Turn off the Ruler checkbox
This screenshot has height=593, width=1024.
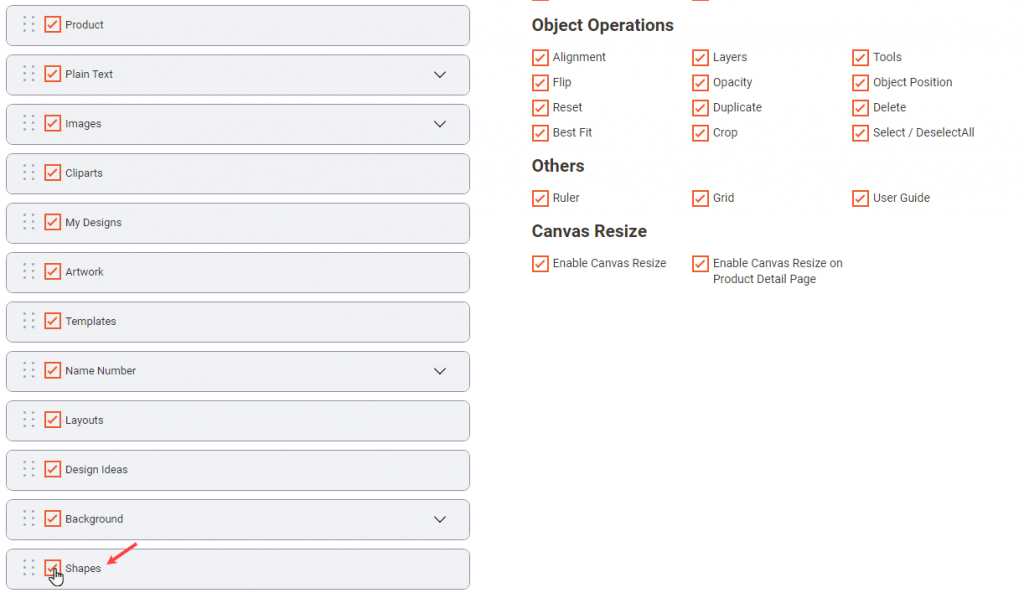(540, 198)
